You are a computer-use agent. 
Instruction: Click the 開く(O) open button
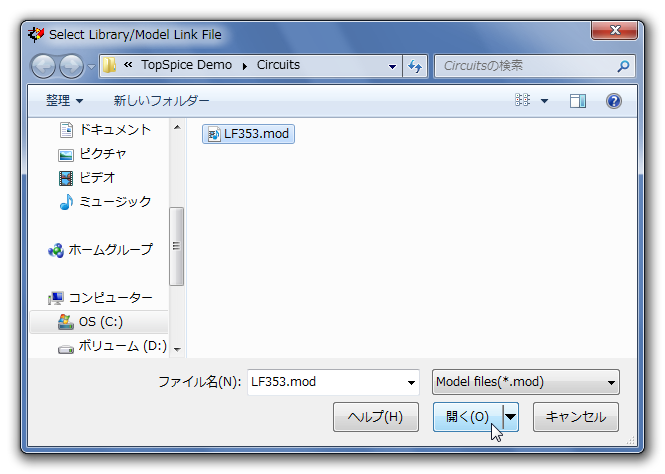point(467,417)
